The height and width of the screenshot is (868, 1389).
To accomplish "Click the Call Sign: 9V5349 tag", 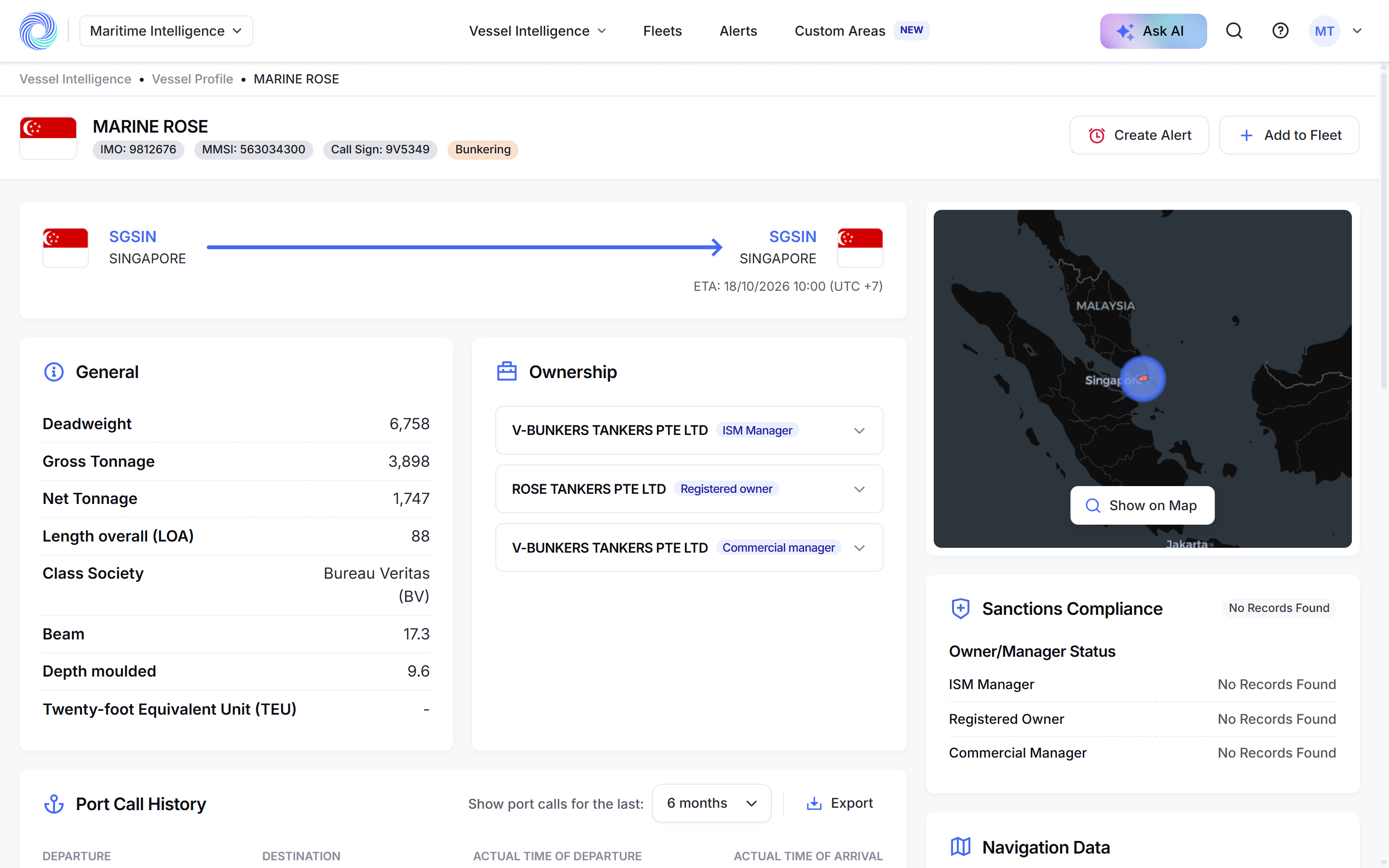I will (380, 149).
